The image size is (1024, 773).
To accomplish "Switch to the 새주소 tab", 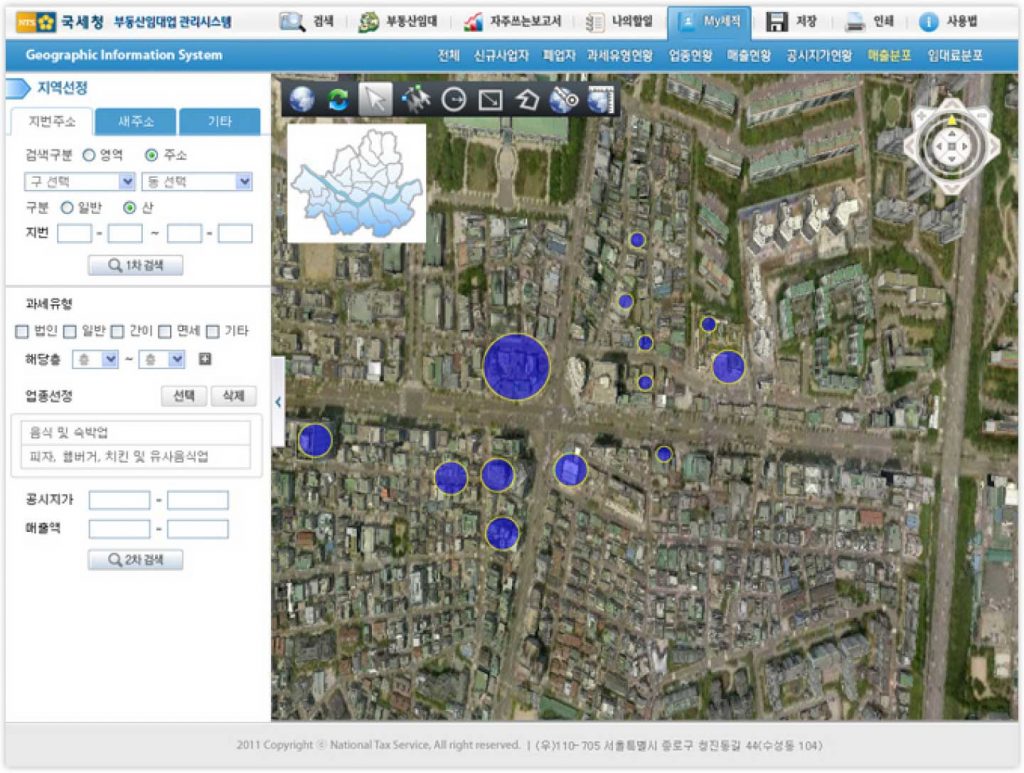I will (x=136, y=122).
